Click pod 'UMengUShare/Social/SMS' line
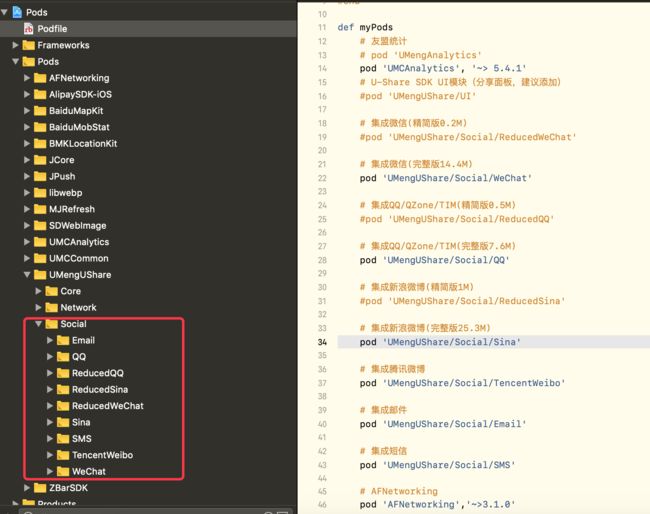Screen dimensions: 650x514 click(x=437, y=465)
